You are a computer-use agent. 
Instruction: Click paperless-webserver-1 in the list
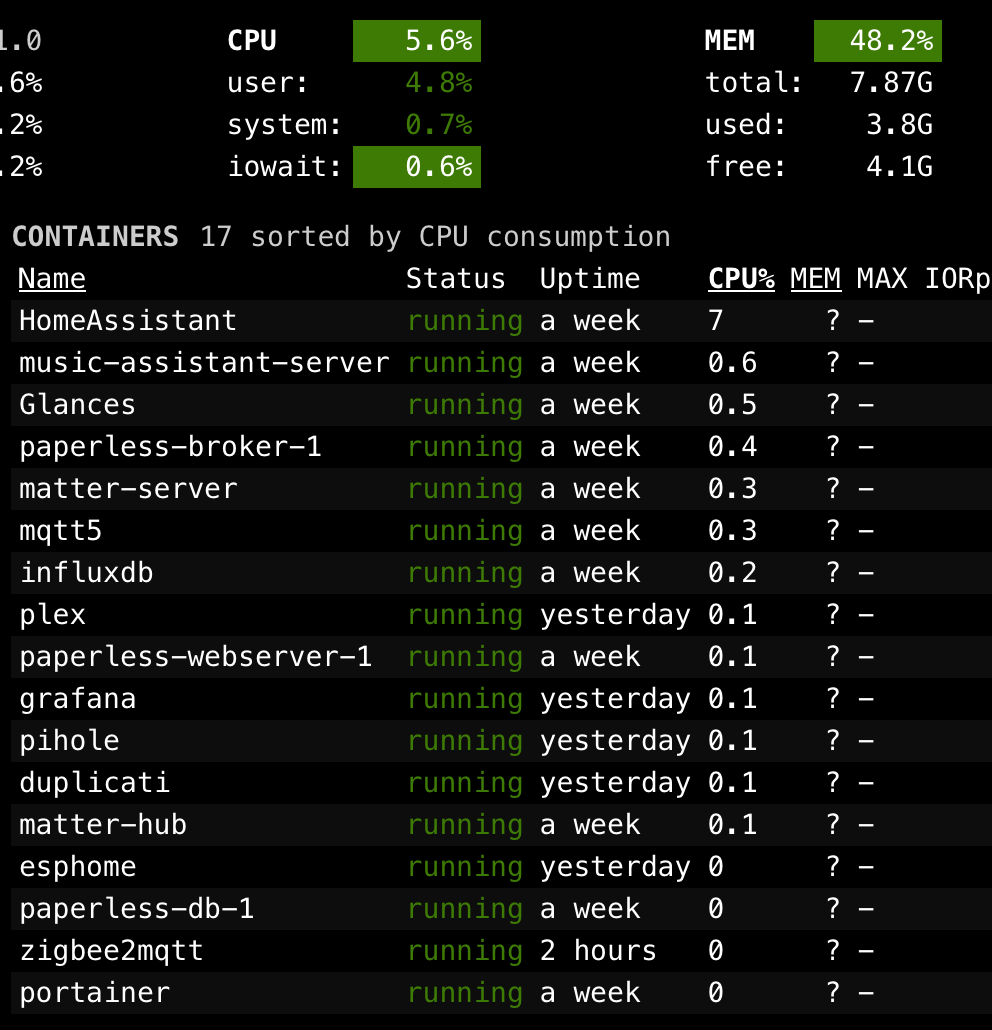pos(195,657)
